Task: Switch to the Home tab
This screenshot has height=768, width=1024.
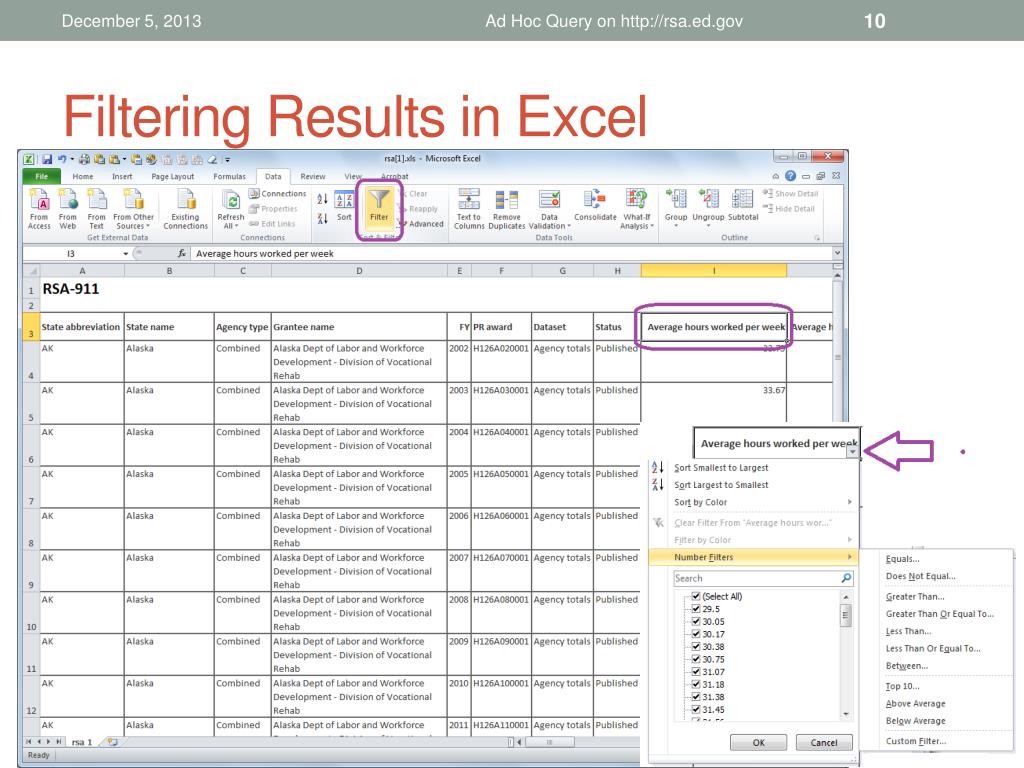Action: click(x=83, y=176)
